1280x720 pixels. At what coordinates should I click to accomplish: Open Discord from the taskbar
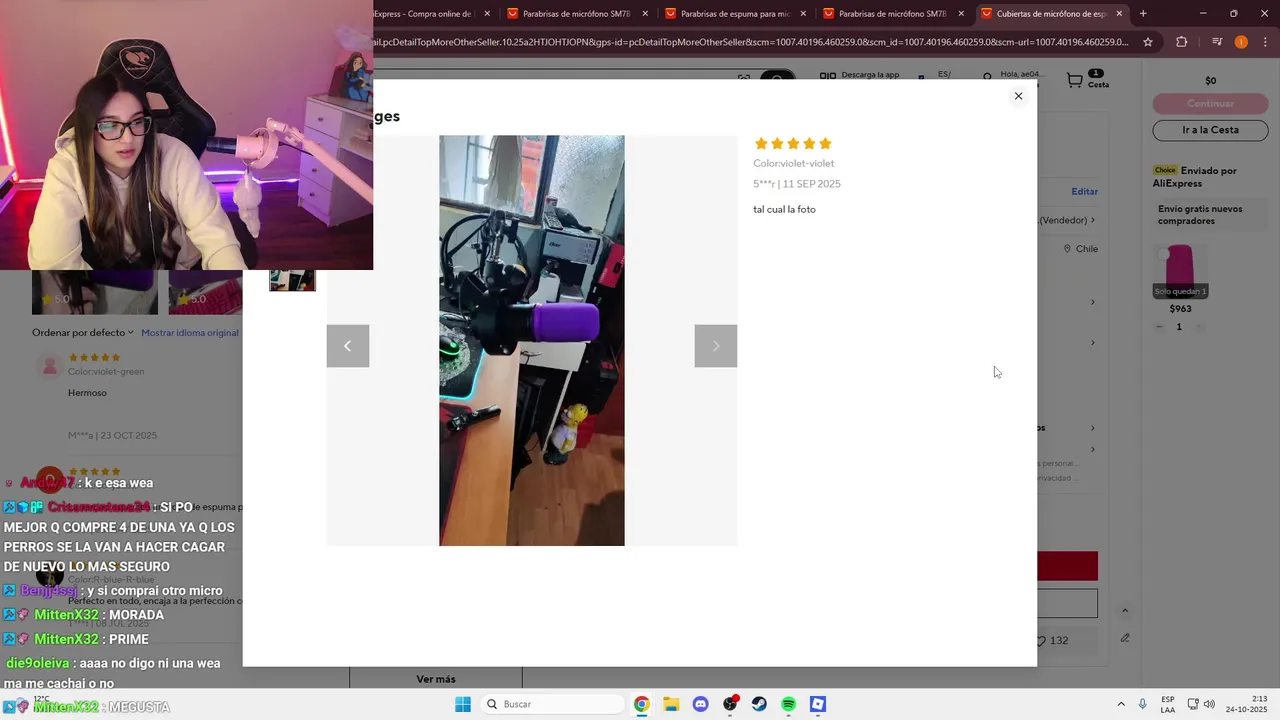700,704
